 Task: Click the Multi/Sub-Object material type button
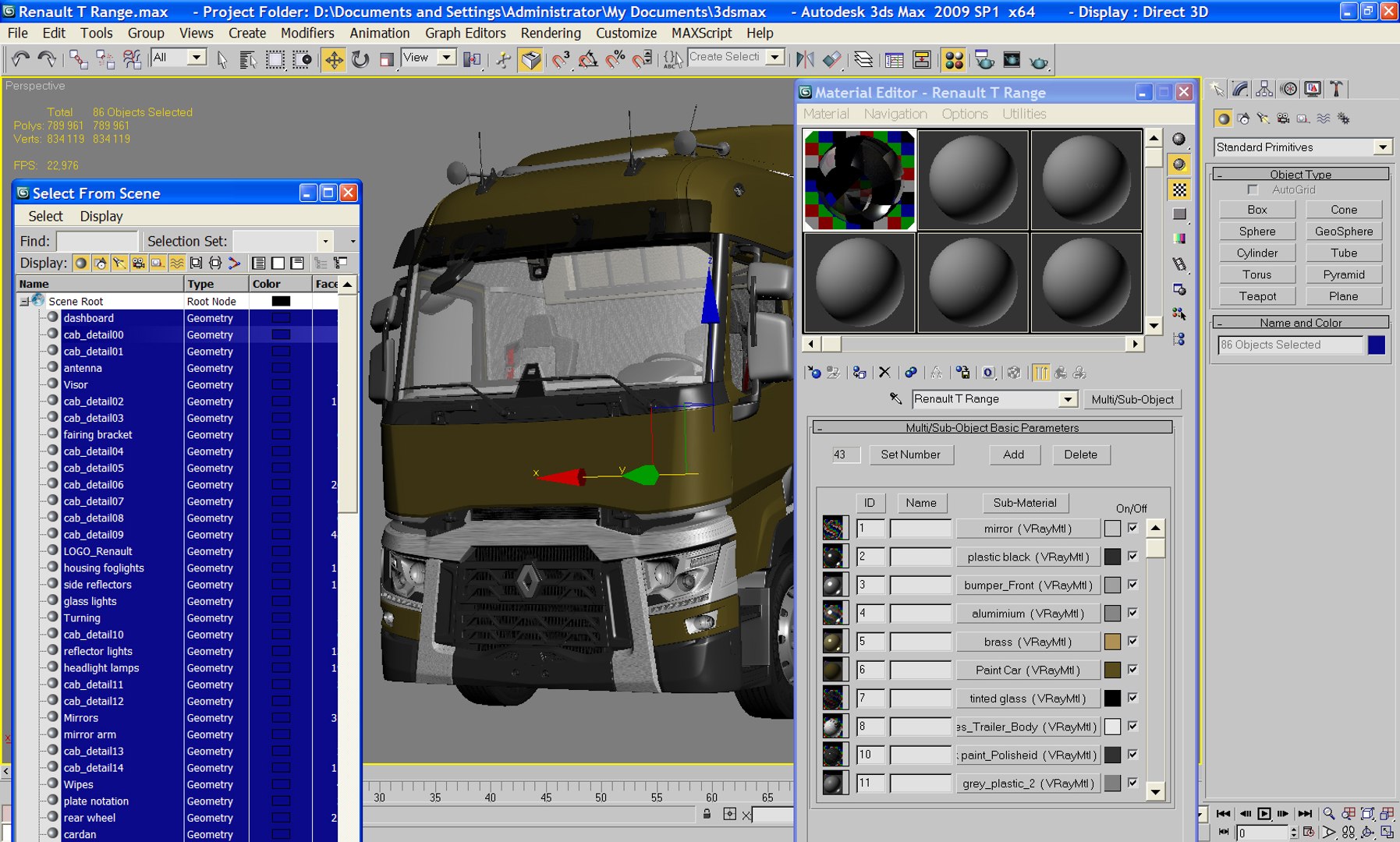point(1132,399)
